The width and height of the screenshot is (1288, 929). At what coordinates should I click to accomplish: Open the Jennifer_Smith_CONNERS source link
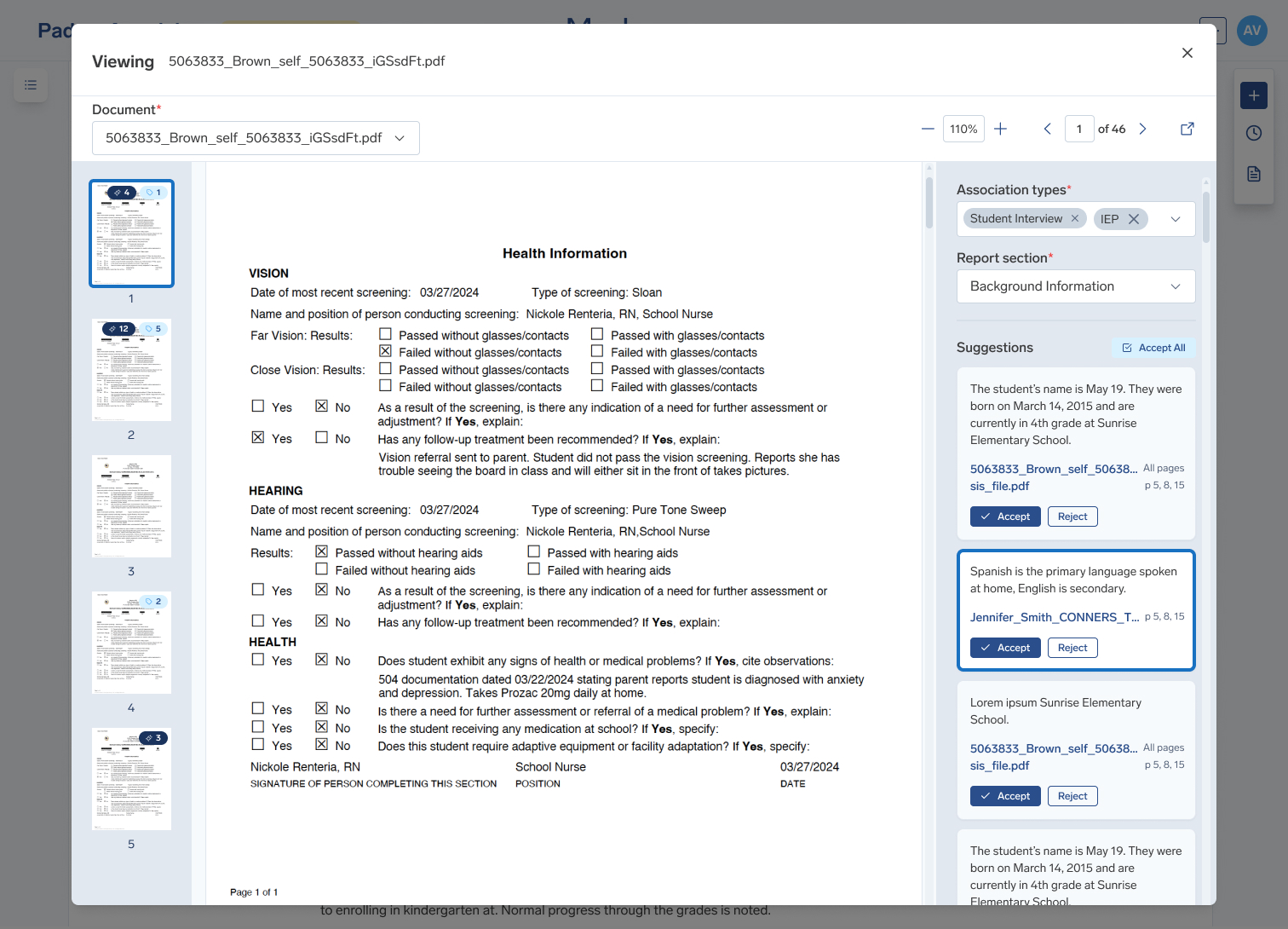(1054, 617)
